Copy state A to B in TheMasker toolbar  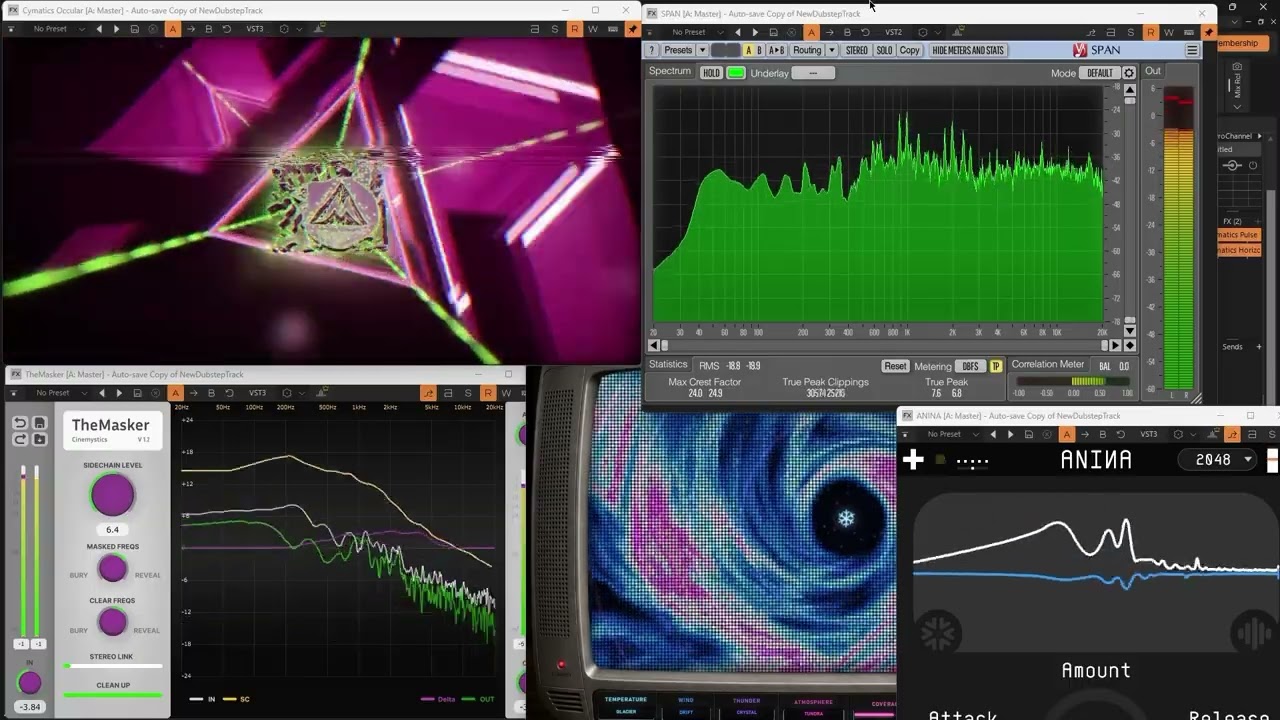pos(193,393)
